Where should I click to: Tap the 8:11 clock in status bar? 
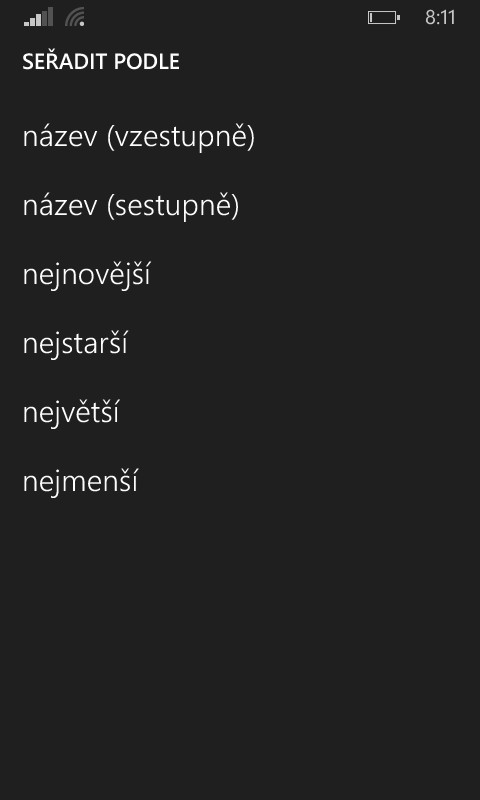[440, 18]
